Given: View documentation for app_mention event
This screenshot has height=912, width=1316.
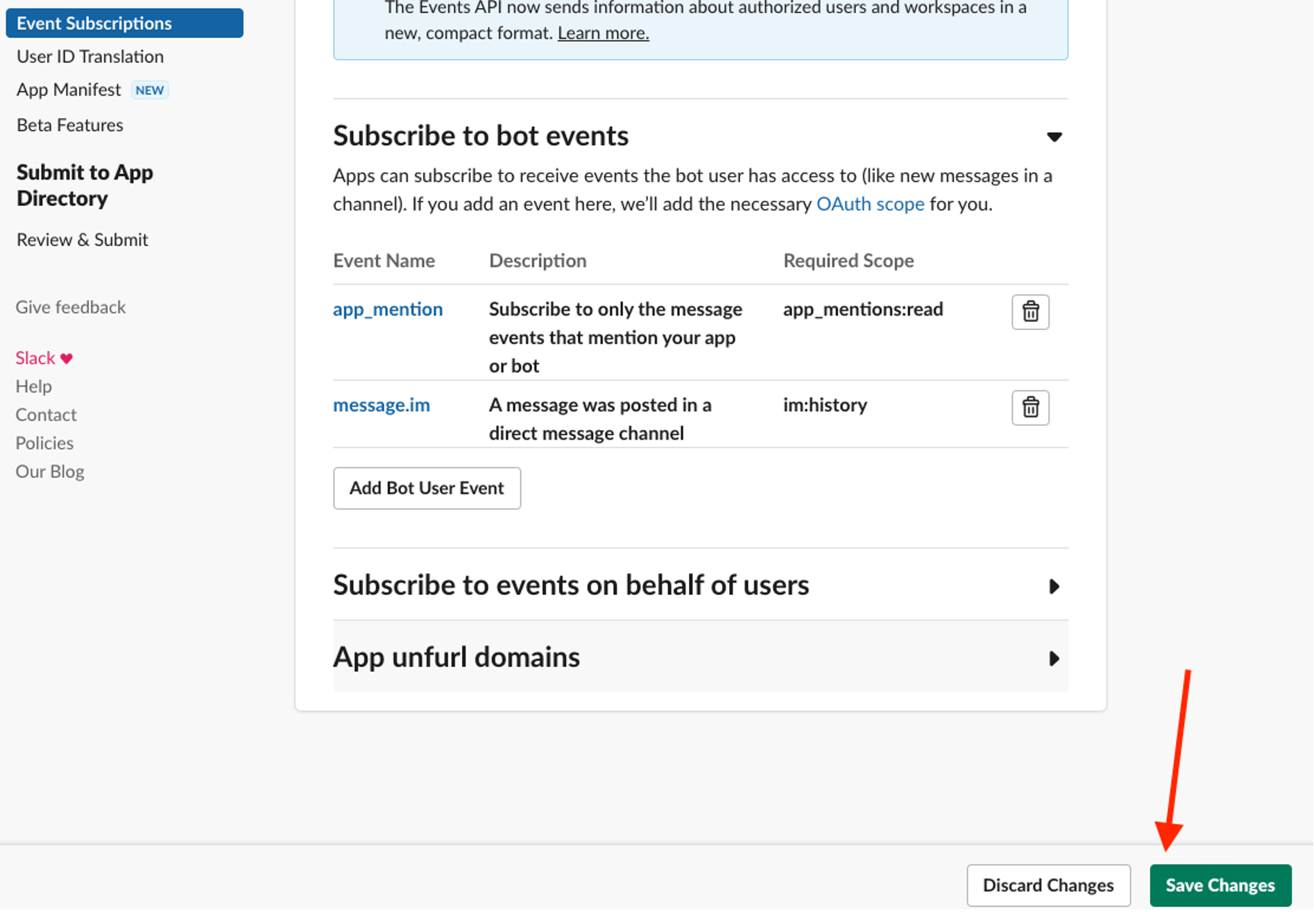Looking at the screenshot, I should coord(388,309).
